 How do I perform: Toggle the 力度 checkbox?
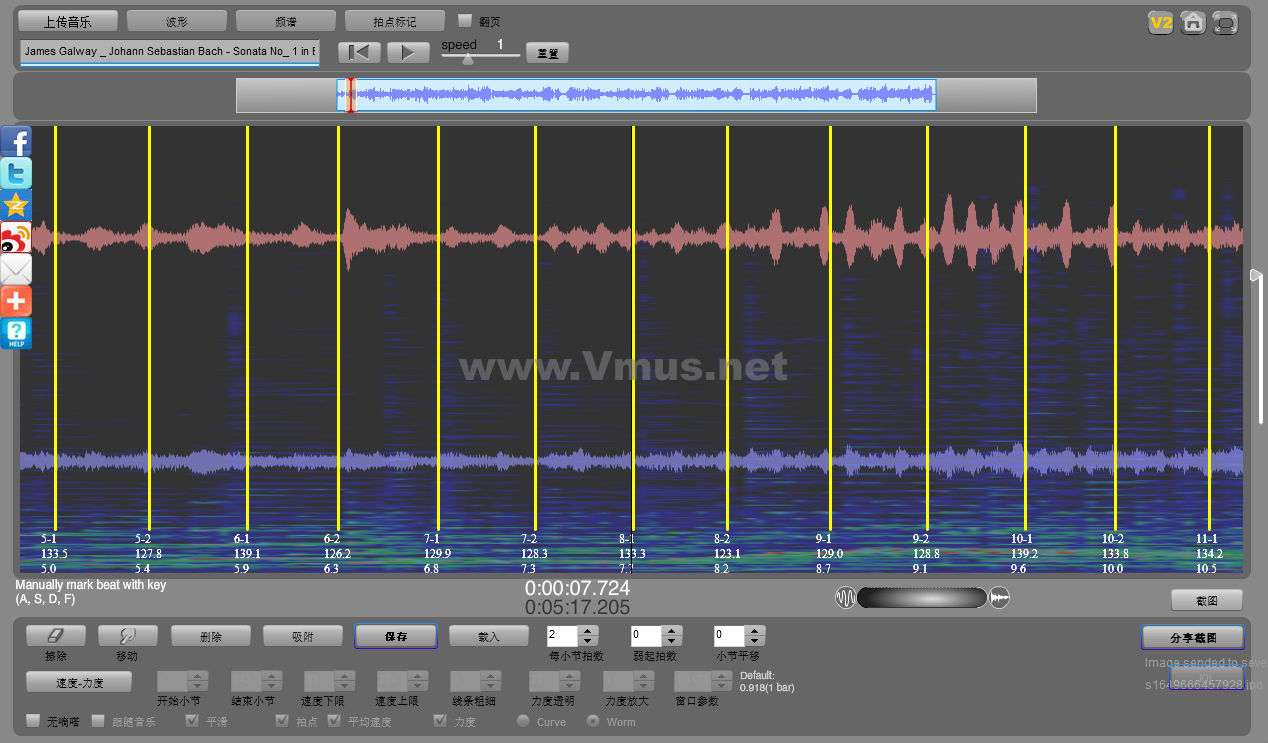[x=440, y=720]
